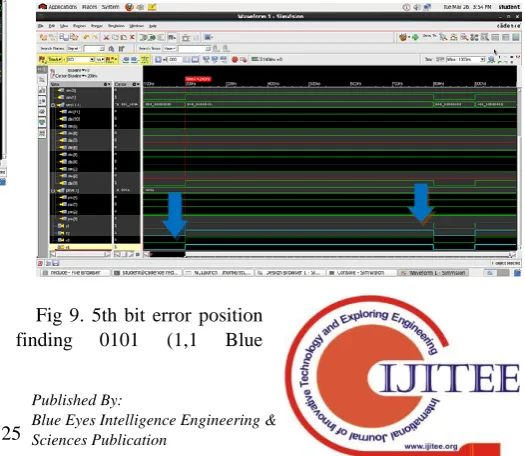Open the System menu

(110, 7)
